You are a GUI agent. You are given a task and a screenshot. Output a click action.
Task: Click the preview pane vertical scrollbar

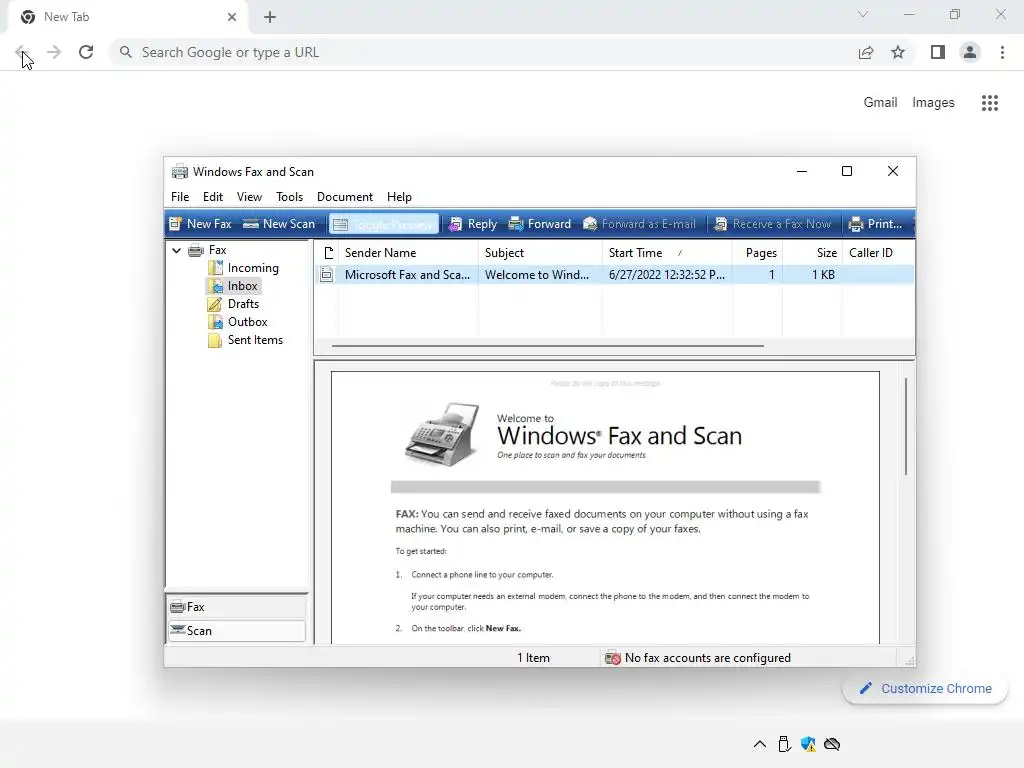pos(906,426)
